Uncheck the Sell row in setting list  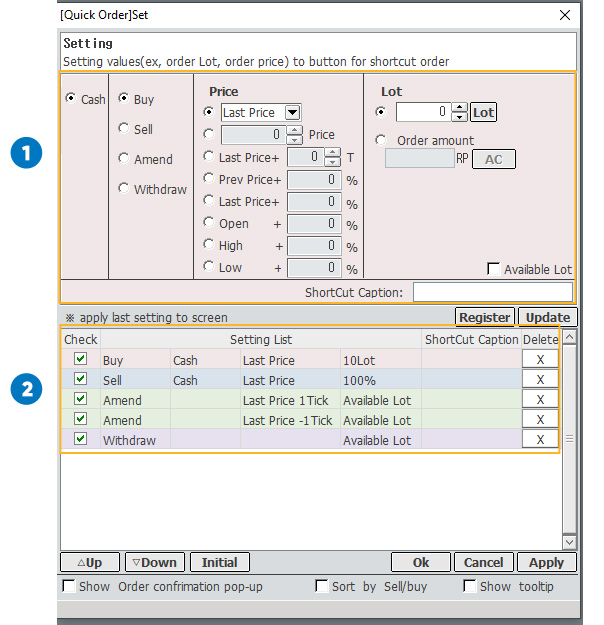click(x=80, y=380)
